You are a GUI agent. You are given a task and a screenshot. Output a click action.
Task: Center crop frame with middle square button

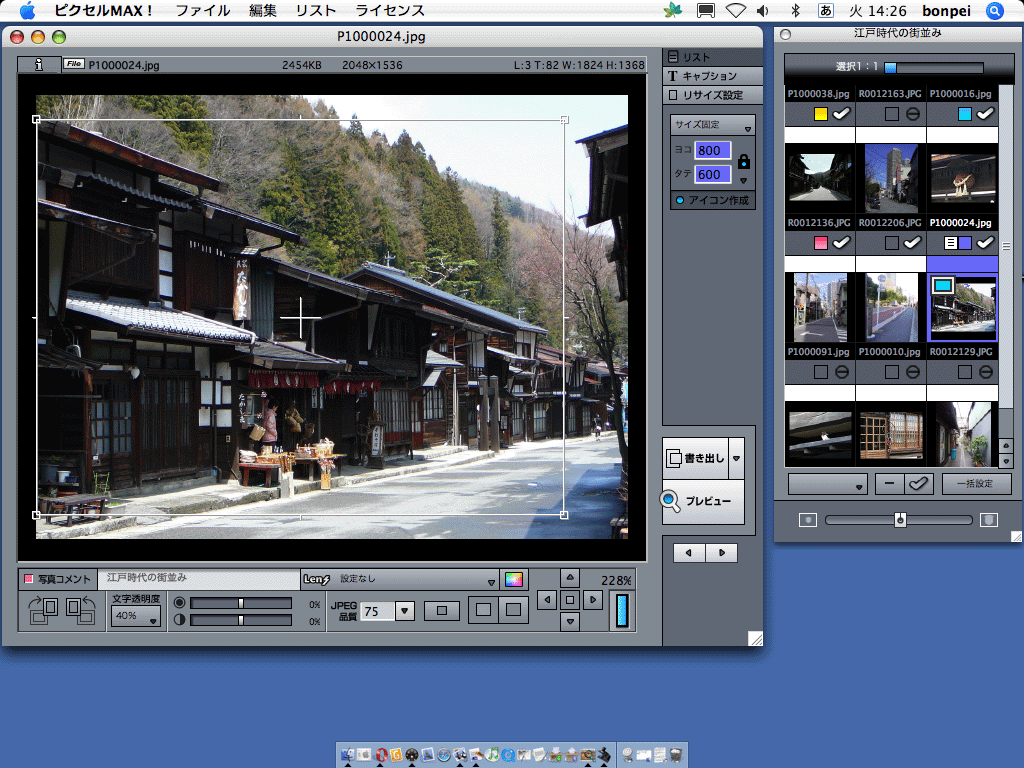[570, 600]
